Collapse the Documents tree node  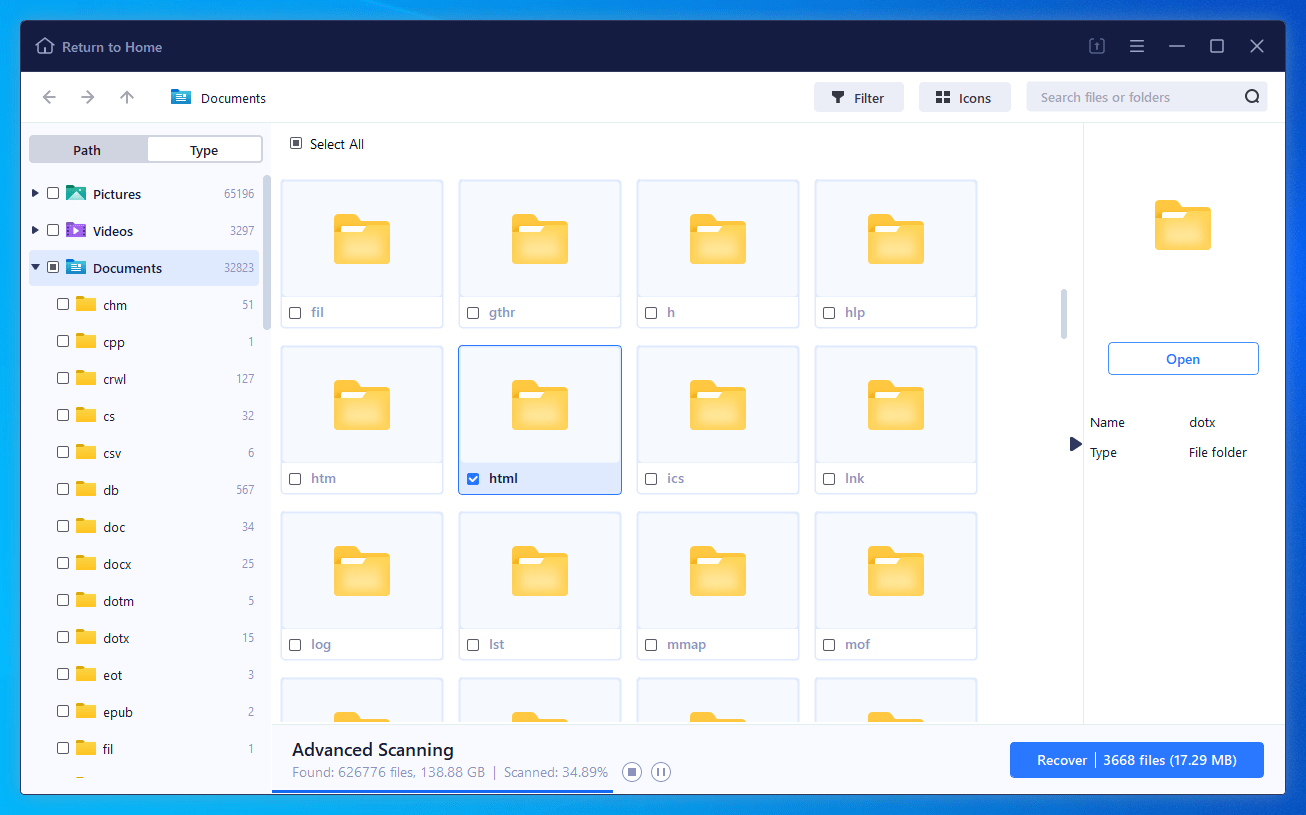[36, 267]
